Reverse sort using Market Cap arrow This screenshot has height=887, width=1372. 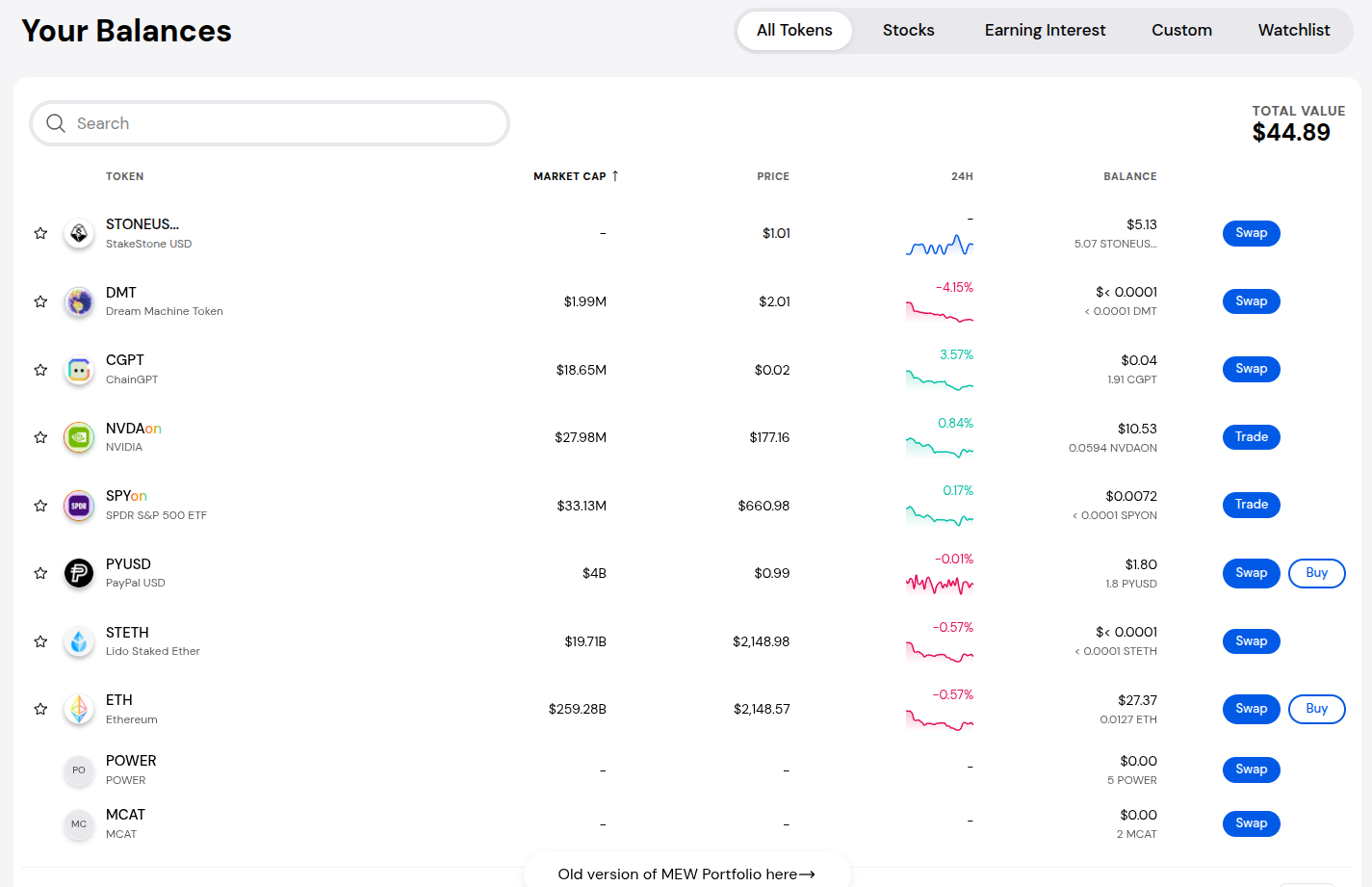point(615,176)
